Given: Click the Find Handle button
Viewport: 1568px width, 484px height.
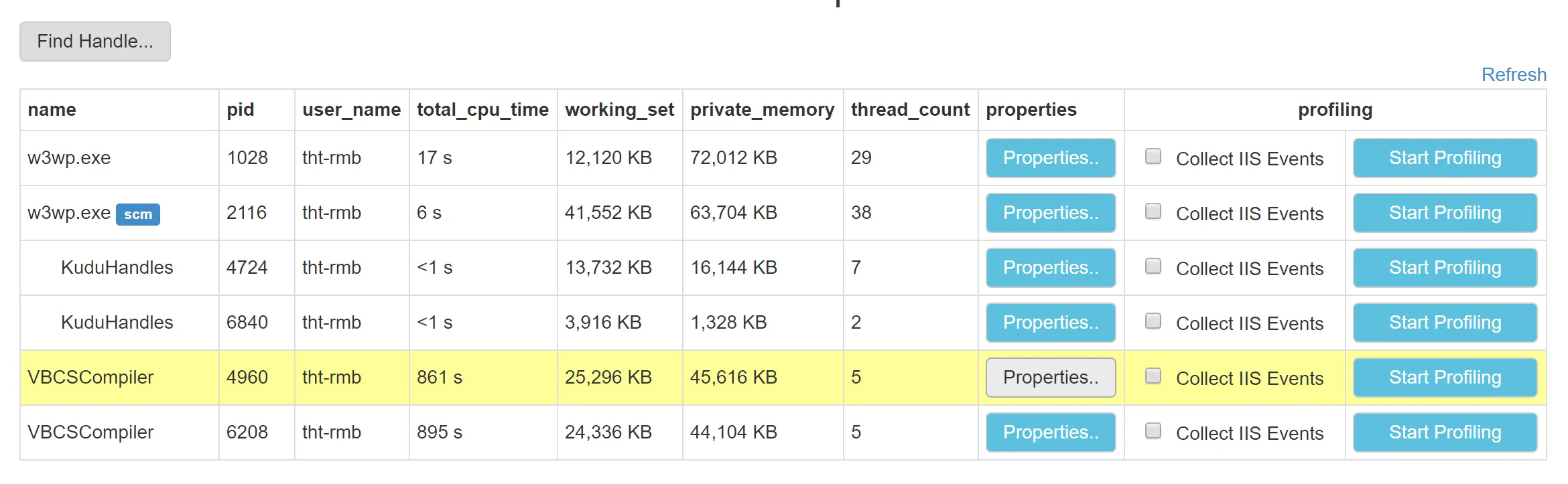Looking at the screenshot, I should click(x=95, y=42).
